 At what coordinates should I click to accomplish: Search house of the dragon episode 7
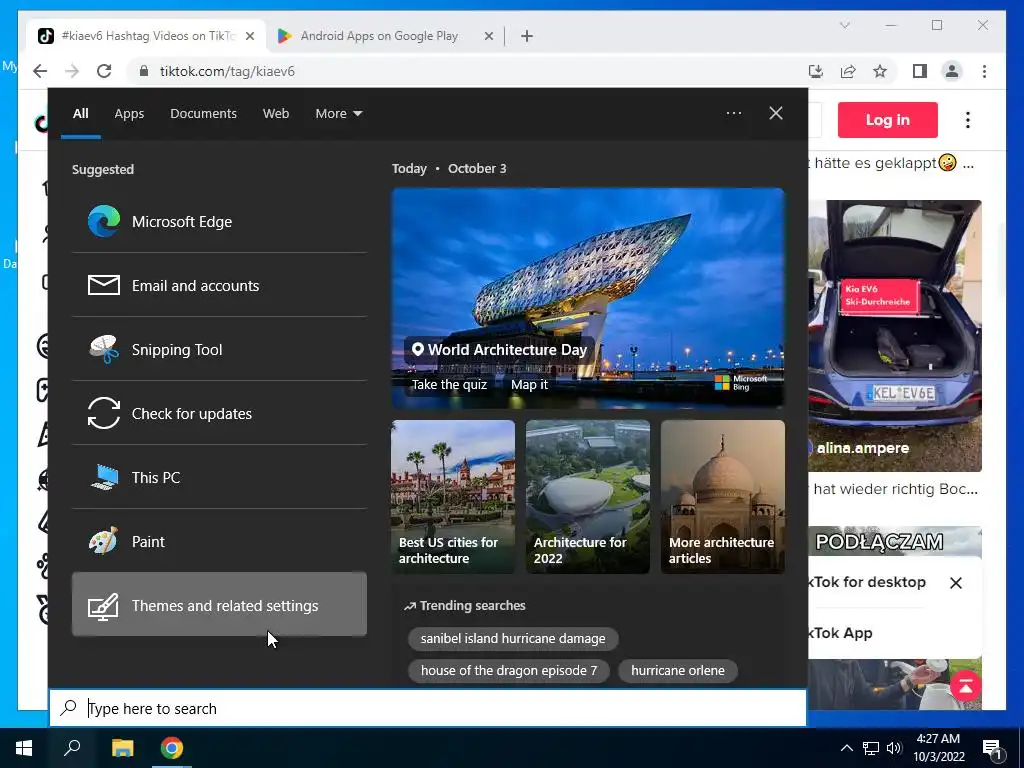509,670
